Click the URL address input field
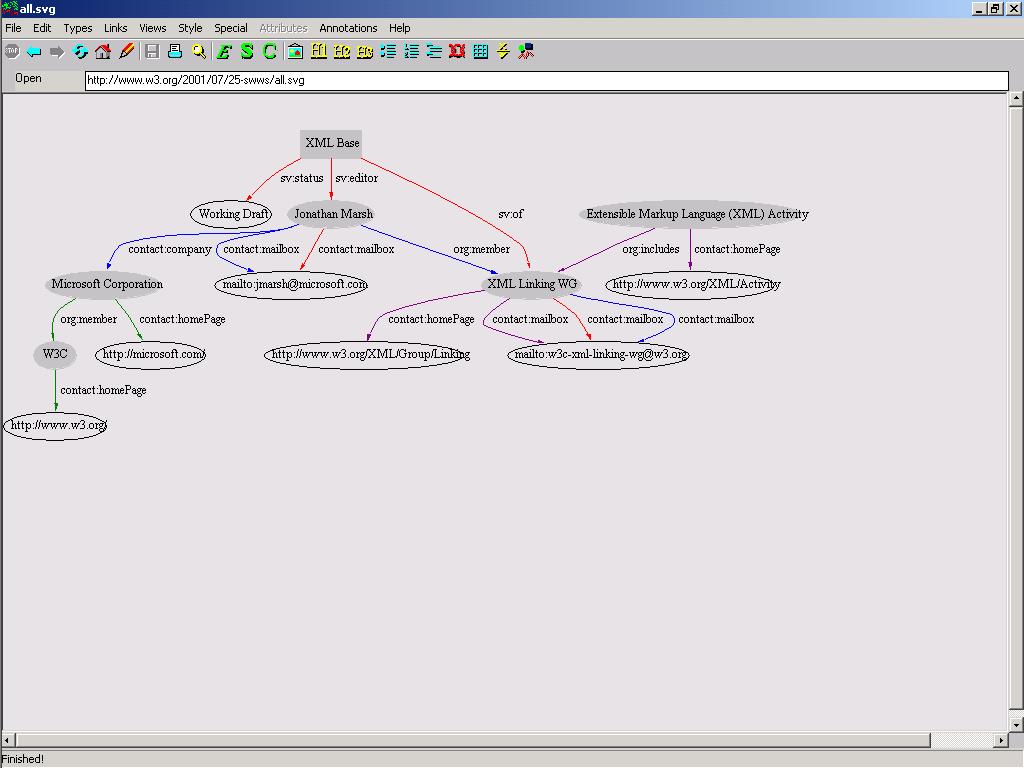 tap(546, 80)
